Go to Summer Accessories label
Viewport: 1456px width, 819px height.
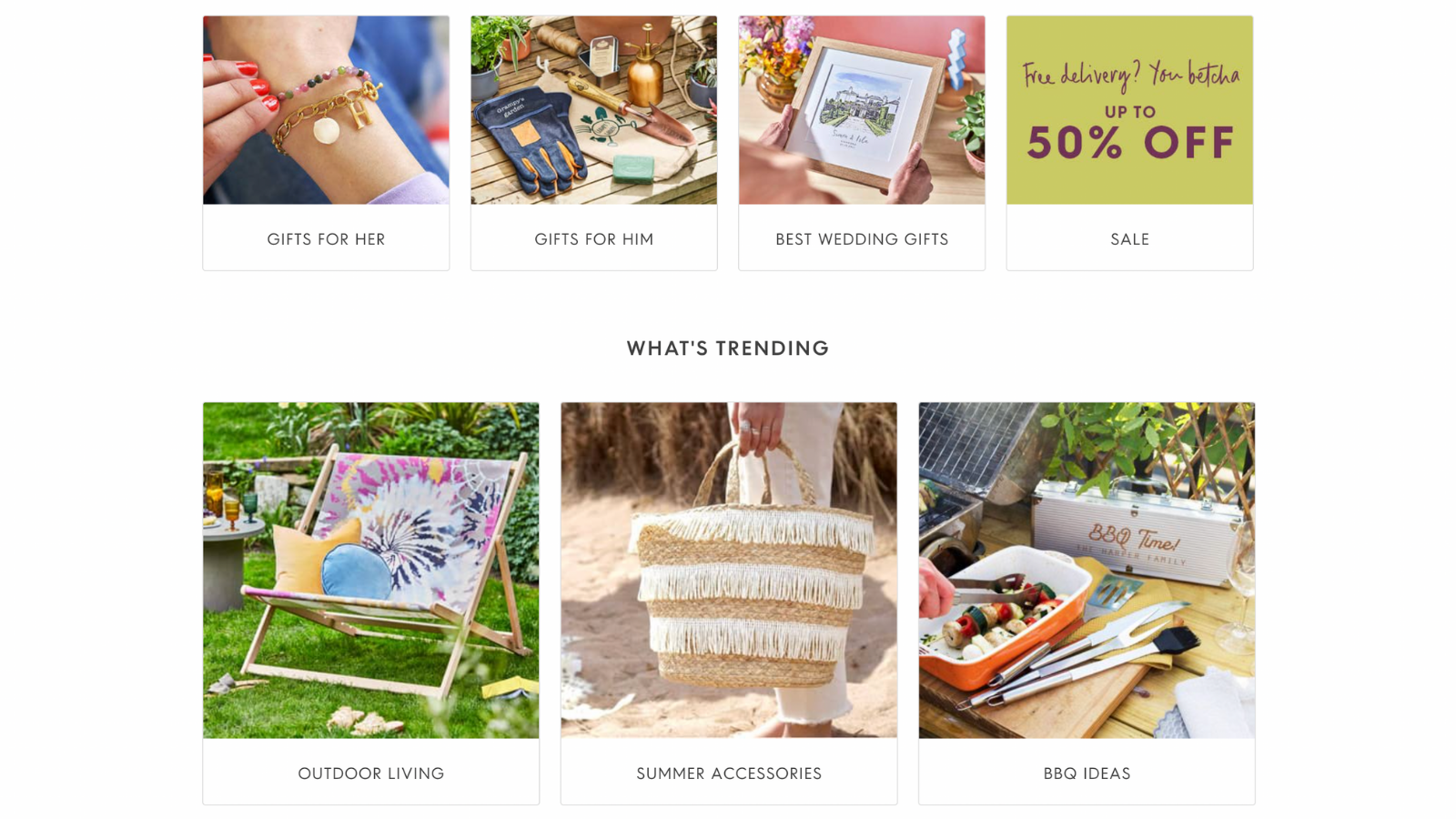729,773
